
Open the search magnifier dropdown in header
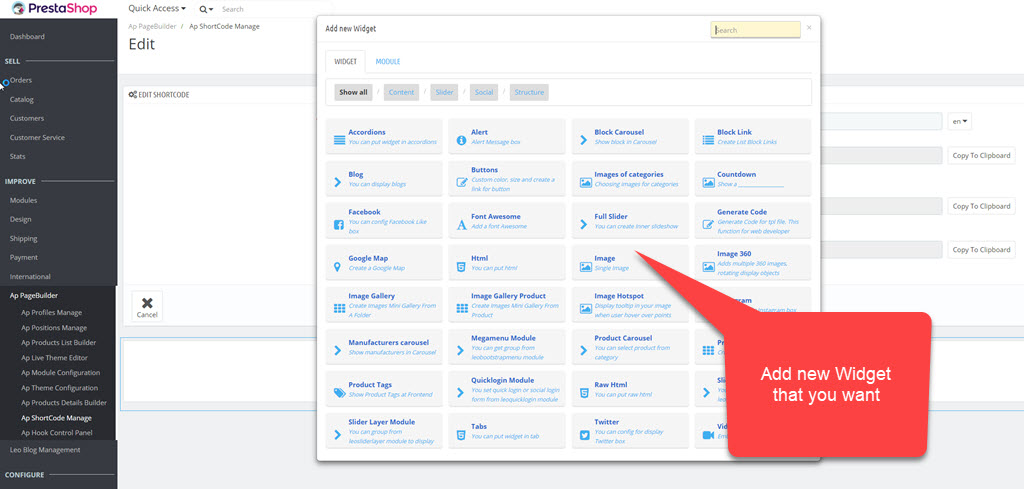(x=206, y=9)
